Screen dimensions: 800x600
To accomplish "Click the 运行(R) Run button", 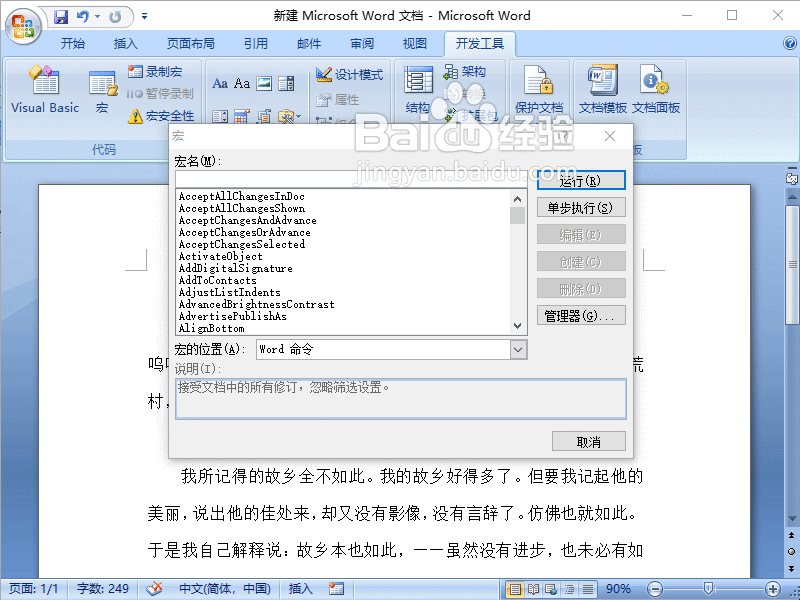I will (x=581, y=181).
